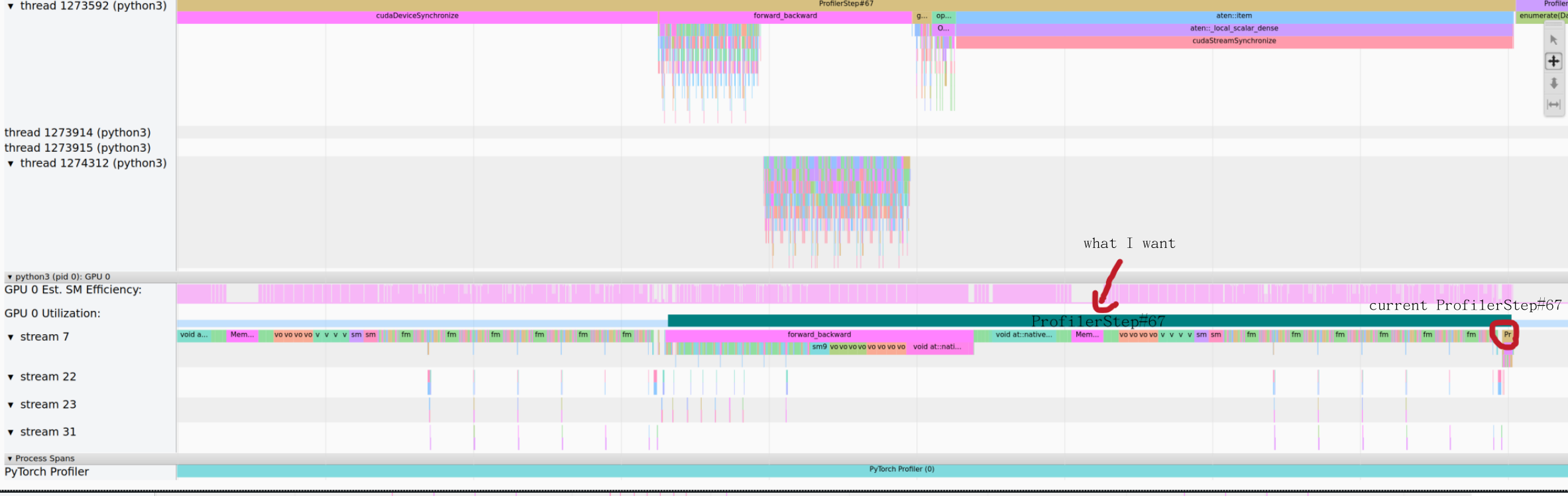Collapse the stream 22 track

(11, 377)
